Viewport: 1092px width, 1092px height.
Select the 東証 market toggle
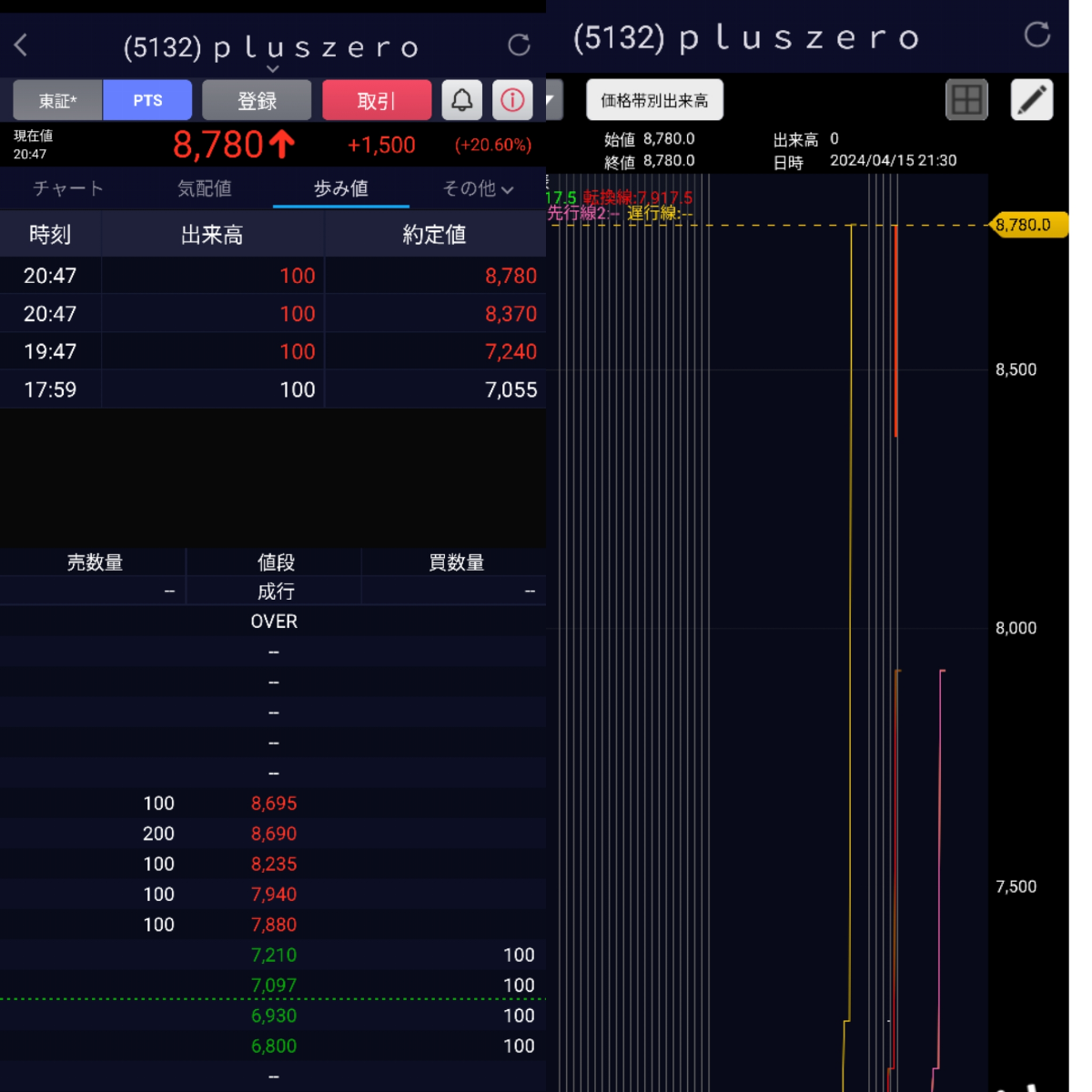click(x=57, y=100)
